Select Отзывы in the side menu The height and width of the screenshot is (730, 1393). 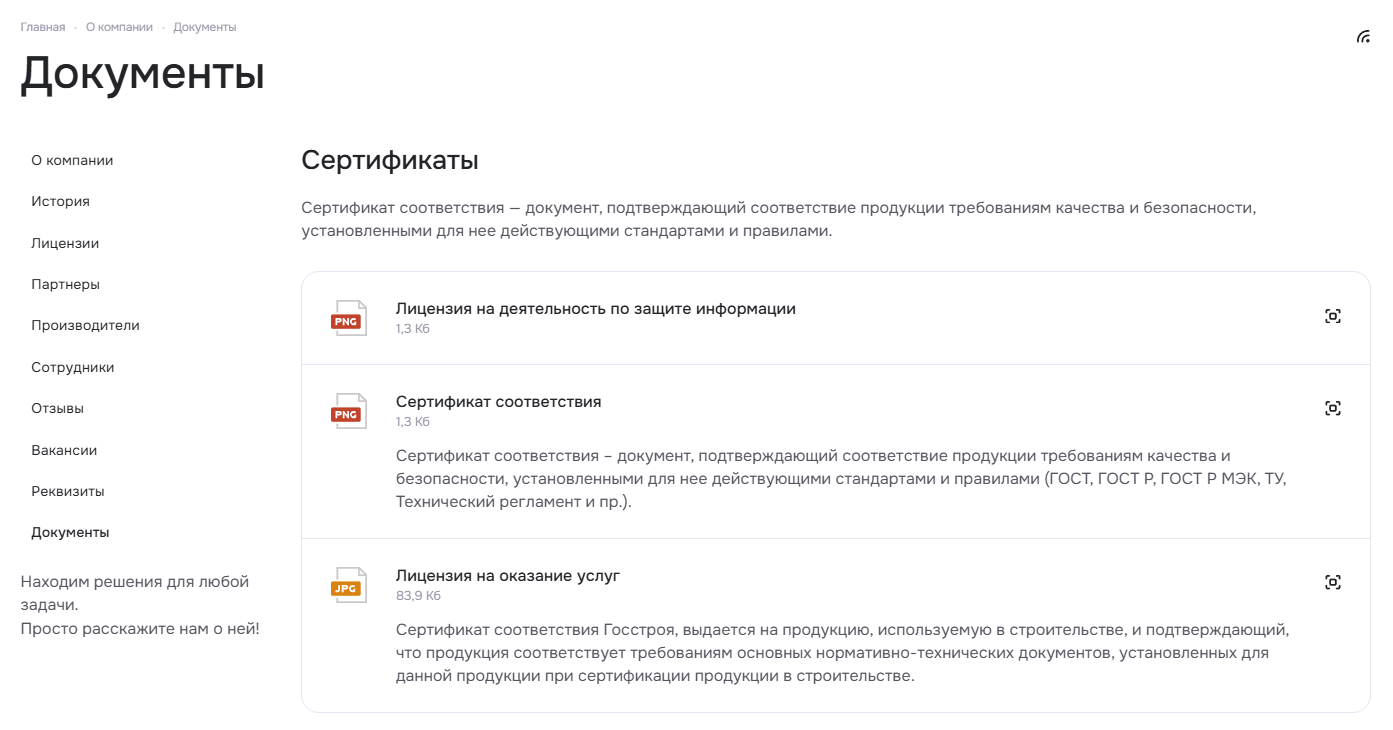coord(57,408)
